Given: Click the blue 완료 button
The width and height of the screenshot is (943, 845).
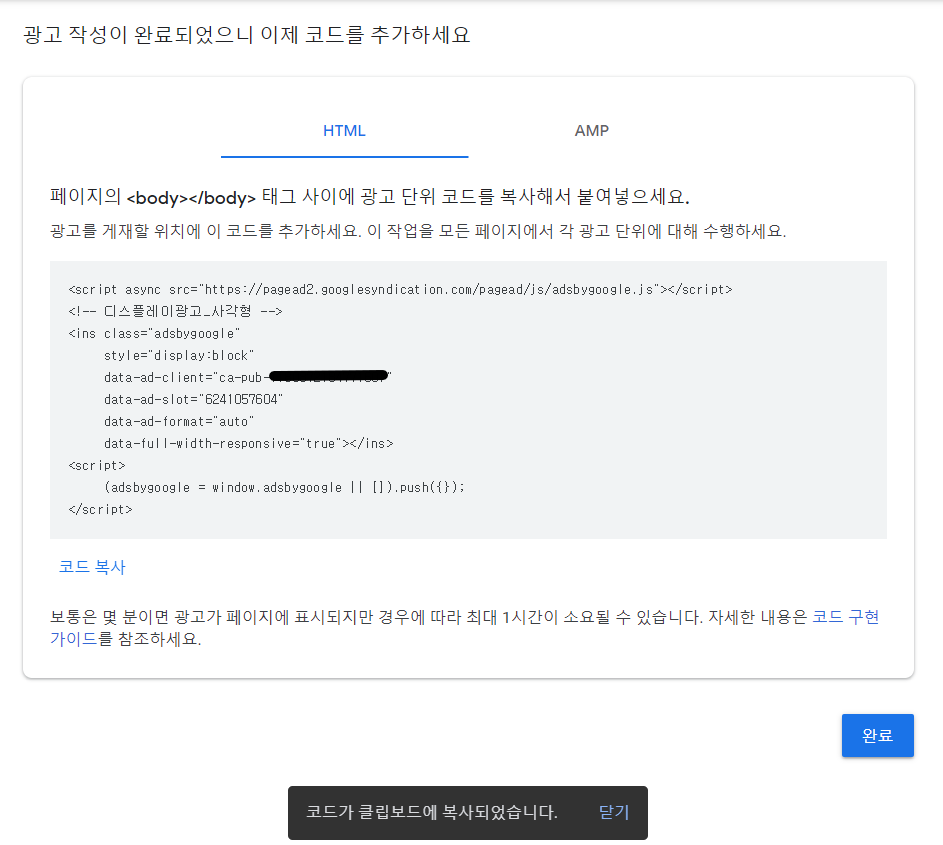Looking at the screenshot, I should (x=877, y=735).
